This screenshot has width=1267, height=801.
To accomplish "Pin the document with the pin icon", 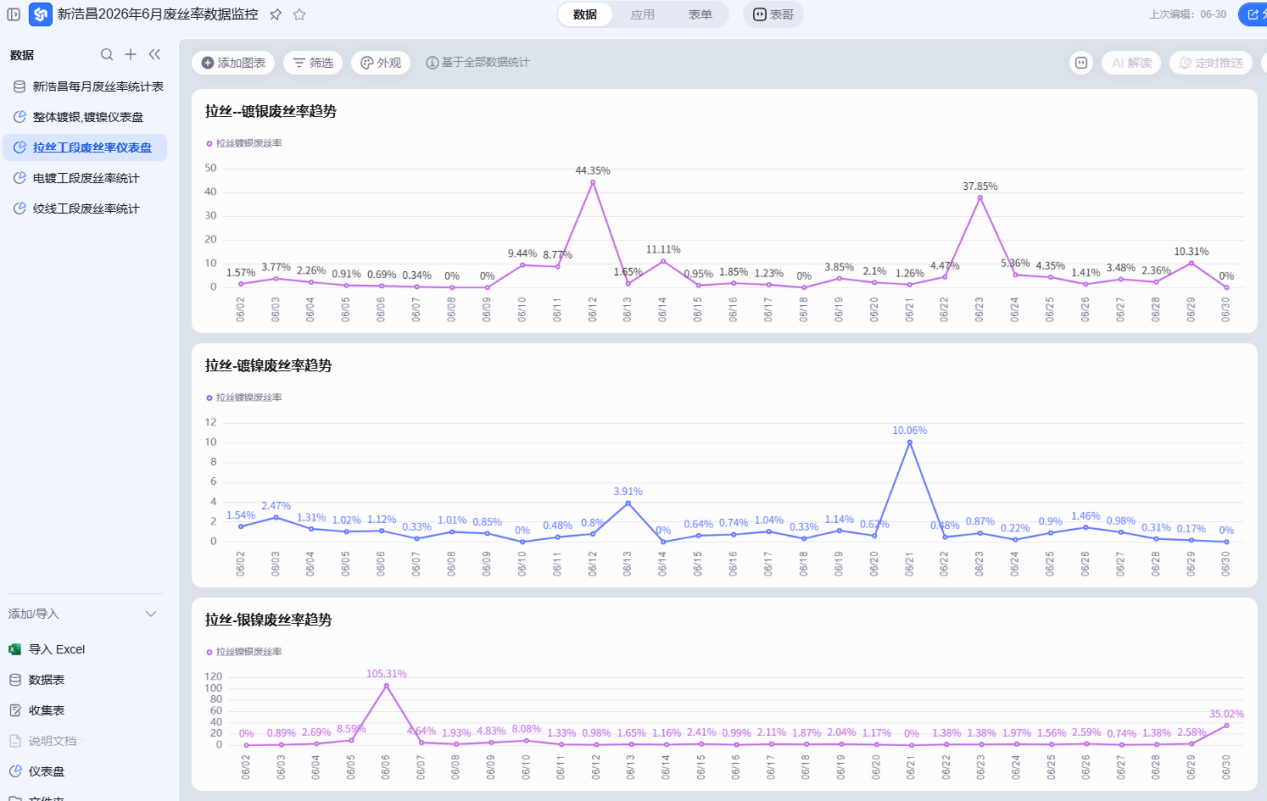I will [276, 15].
